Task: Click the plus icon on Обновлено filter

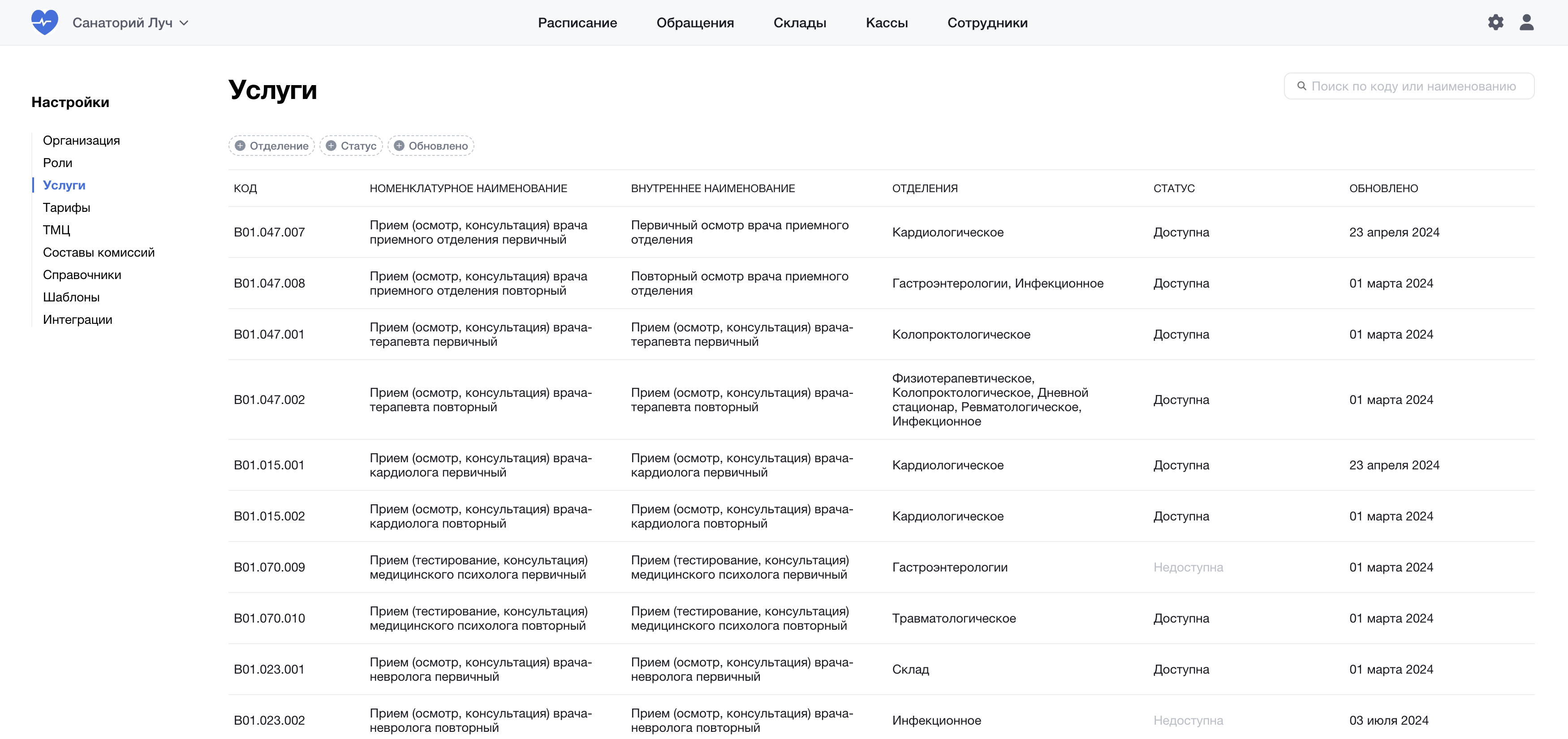Action: 399,146
